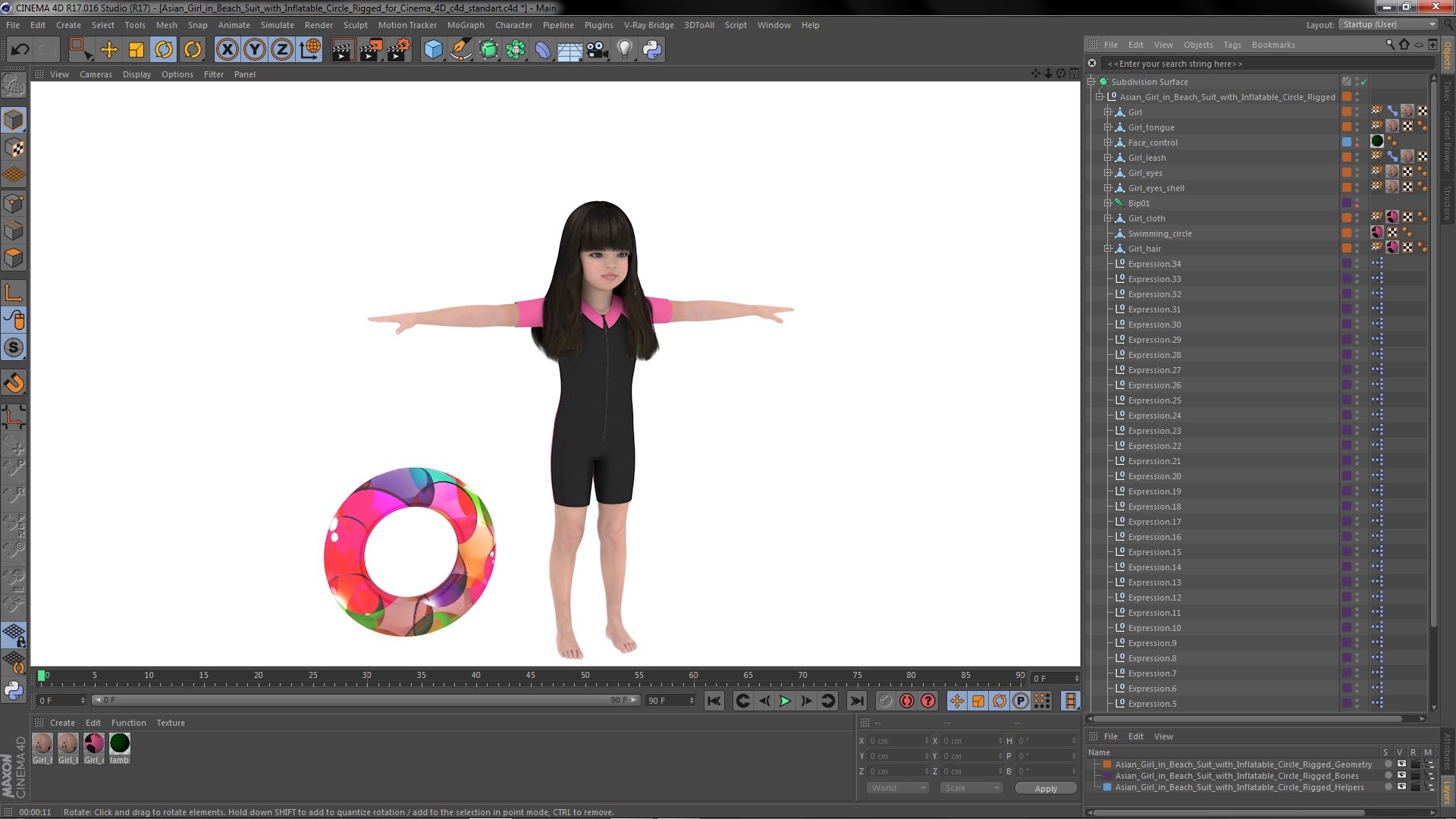Screen dimensions: 1456x819
Task: Go to end of animation
Action: coord(856,701)
